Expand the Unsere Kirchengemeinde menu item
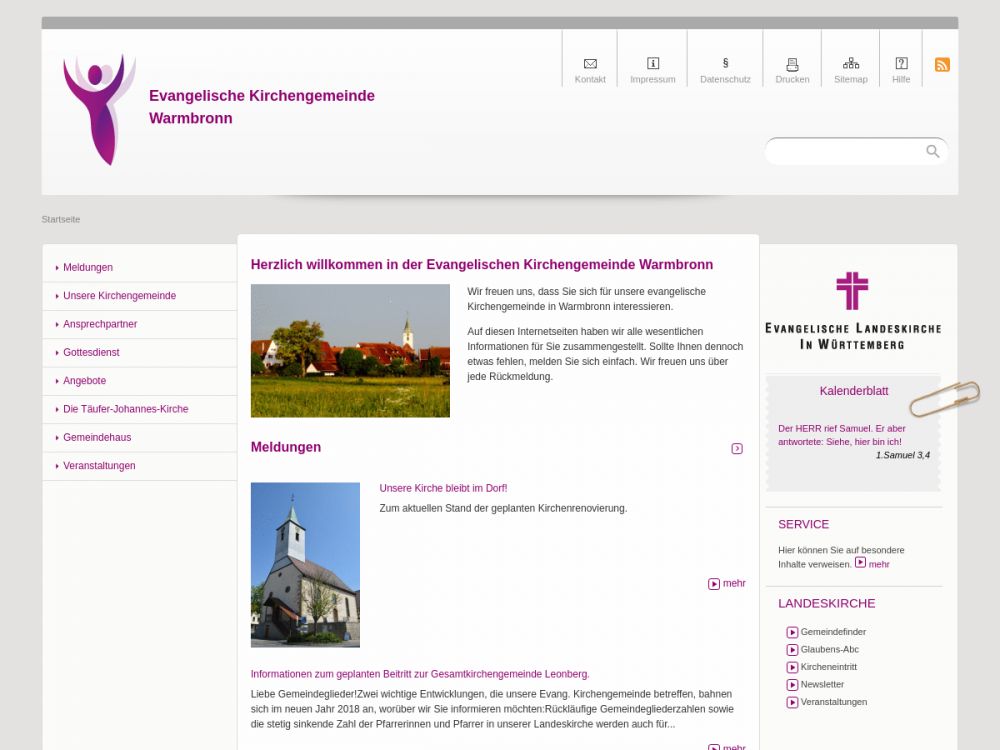This screenshot has height=750, width=1000. [119, 296]
